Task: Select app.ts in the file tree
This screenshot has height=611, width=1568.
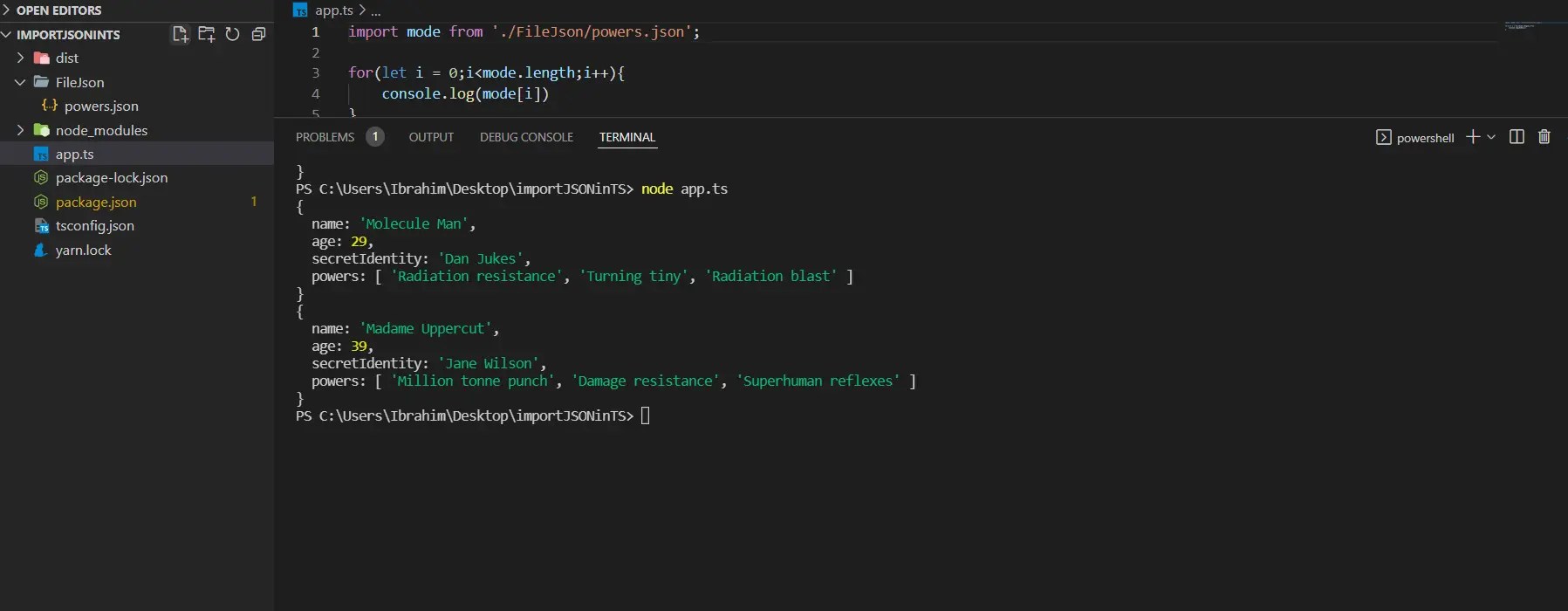Action: pos(74,154)
